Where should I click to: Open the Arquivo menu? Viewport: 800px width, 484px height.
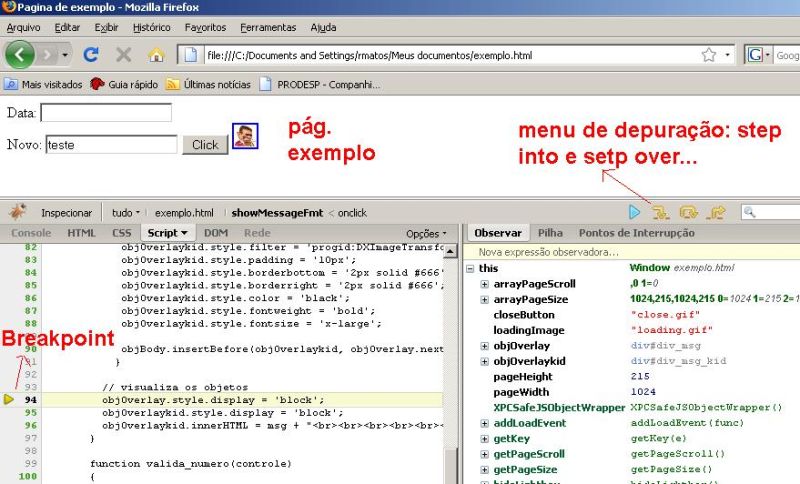(x=23, y=28)
